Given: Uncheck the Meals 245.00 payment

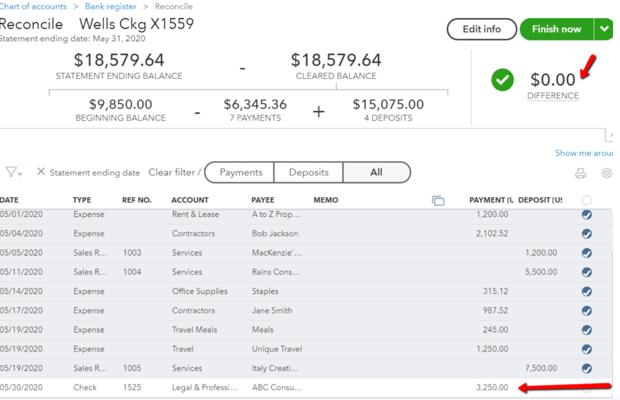Looking at the screenshot, I should coord(587,330).
